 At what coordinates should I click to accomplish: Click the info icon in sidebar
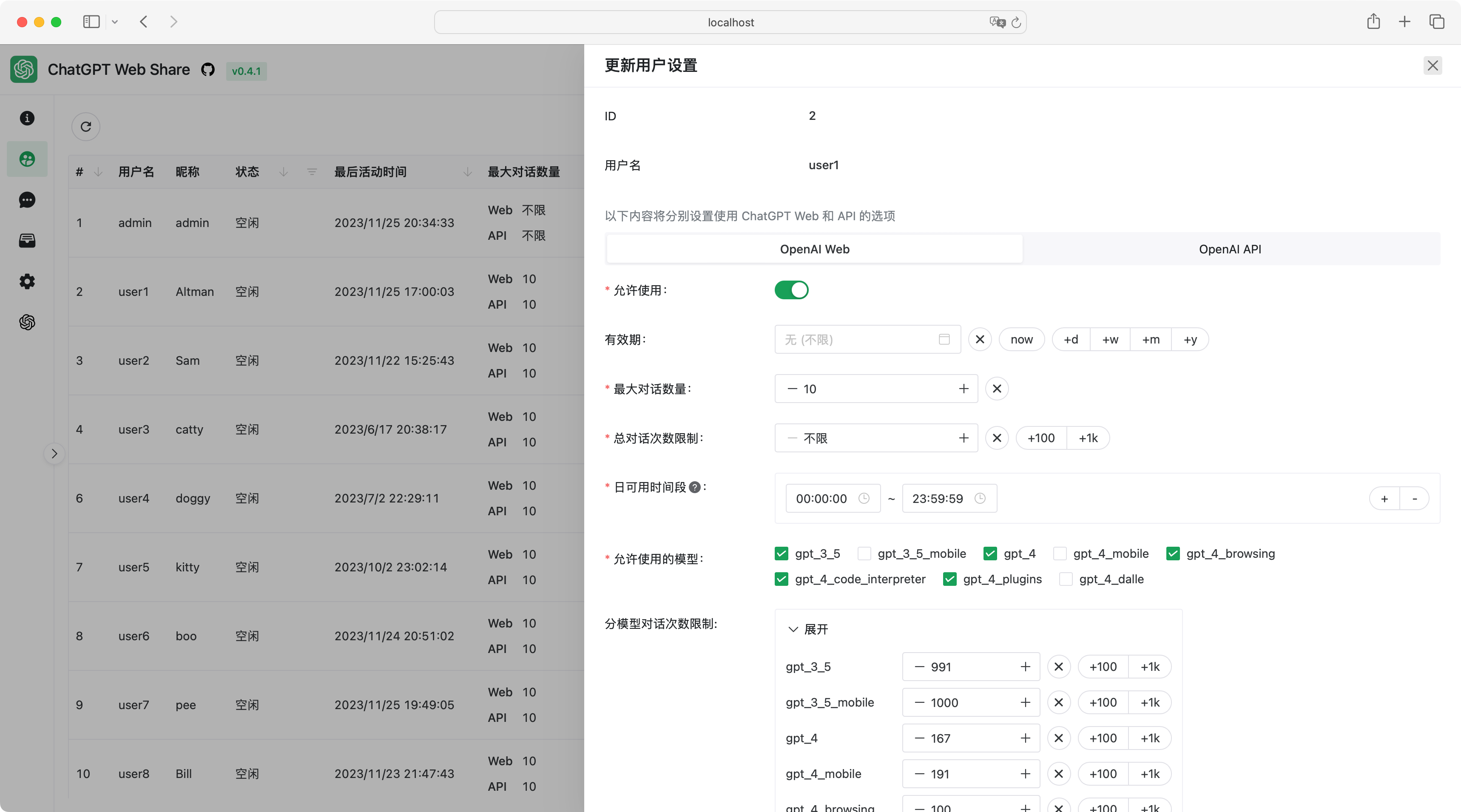click(x=27, y=118)
